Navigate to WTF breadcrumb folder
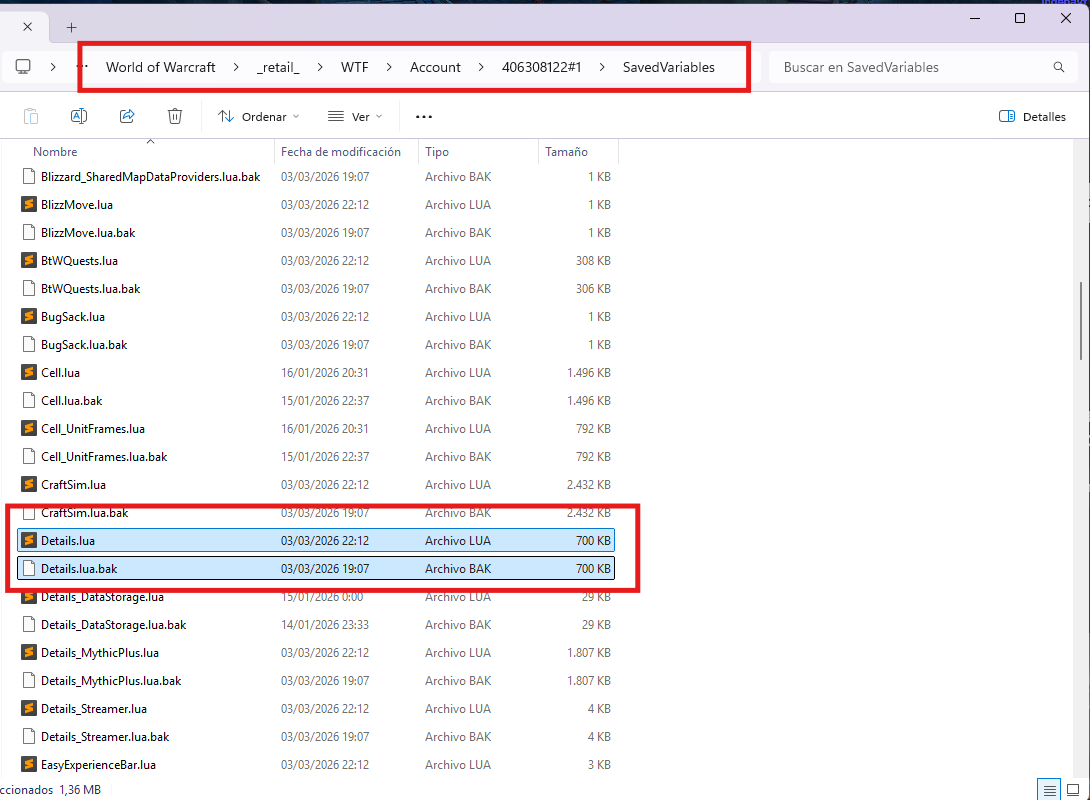1090x800 pixels. coord(355,67)
